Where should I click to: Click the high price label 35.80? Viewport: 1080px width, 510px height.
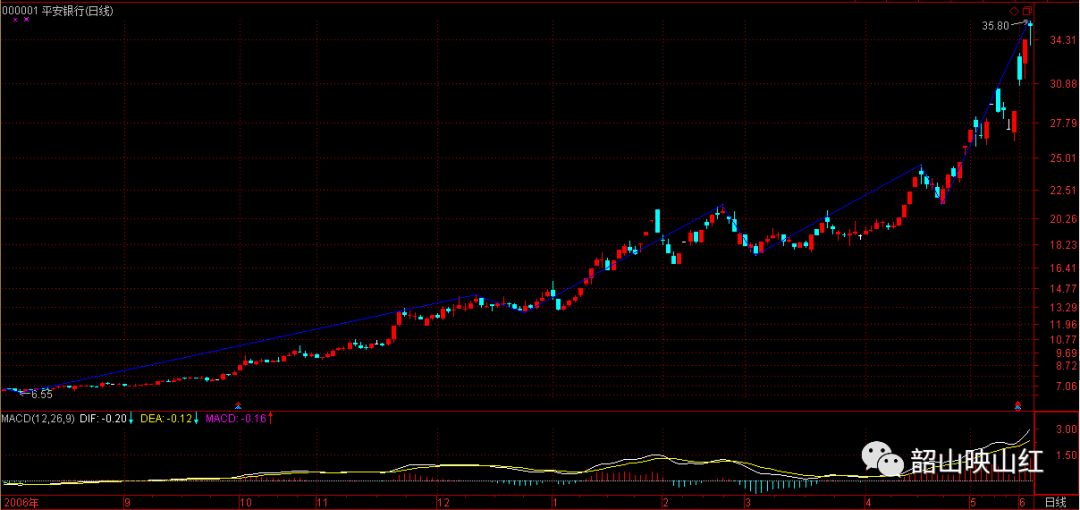pos(997,26)
